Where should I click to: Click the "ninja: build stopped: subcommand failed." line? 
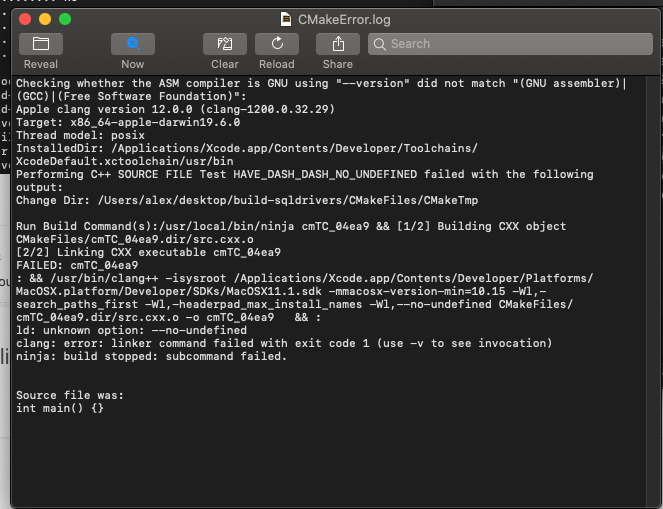pyautogui.click(x=151, y=356)
